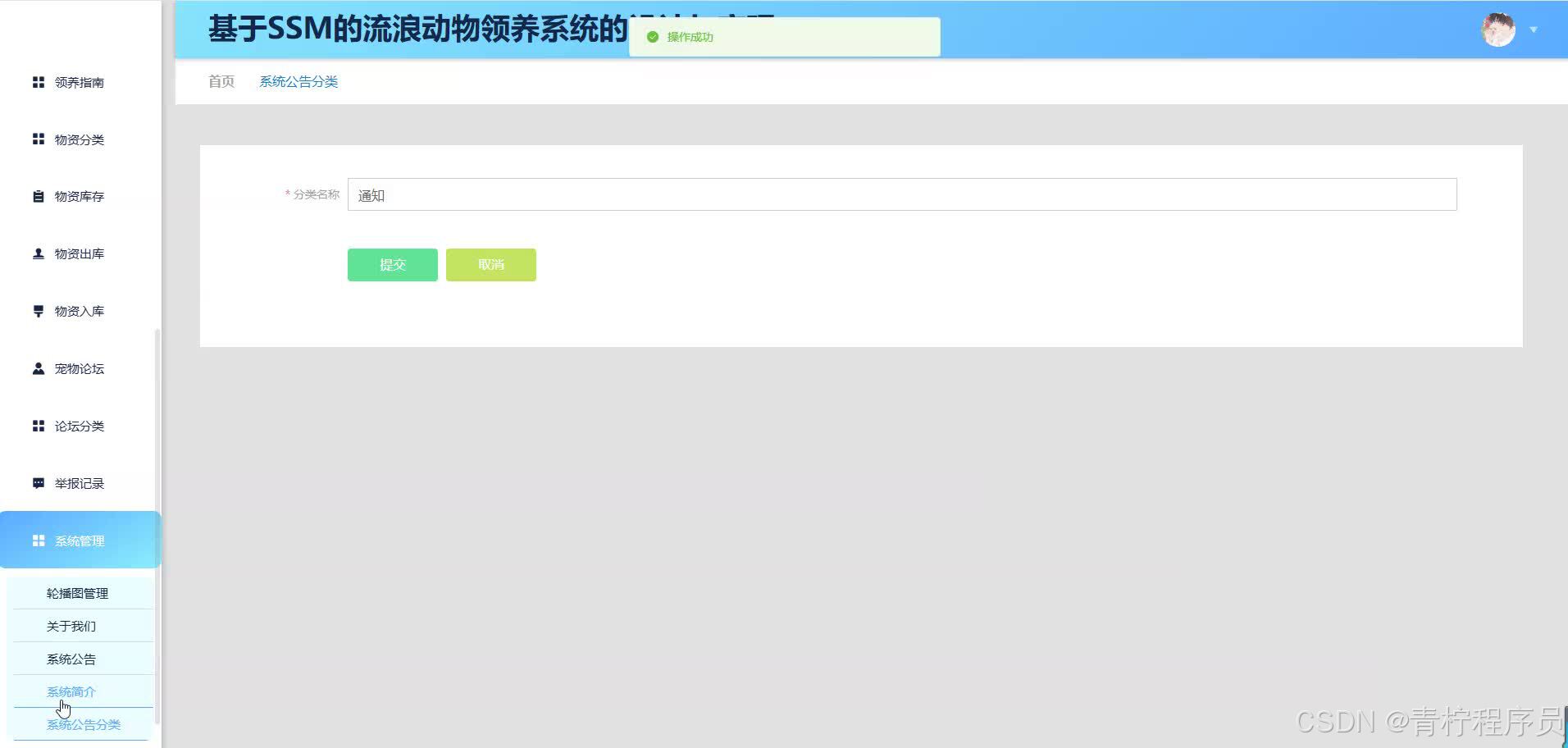Select 轮播图管理 submenu item
The height and width of the screenshot is (748, 1568).
(x=83, y=593)
